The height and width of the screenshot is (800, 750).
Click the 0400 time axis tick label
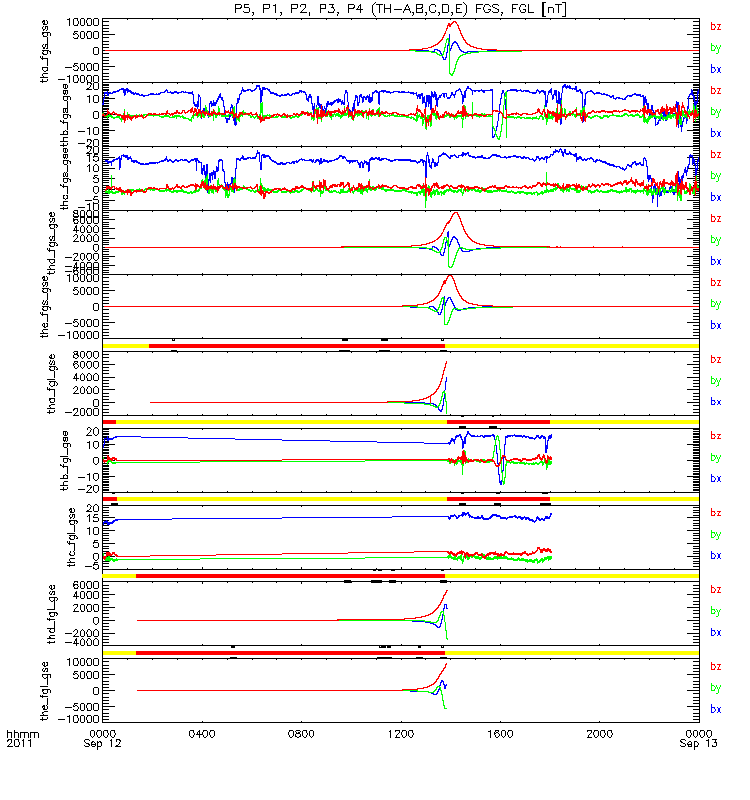202,734
